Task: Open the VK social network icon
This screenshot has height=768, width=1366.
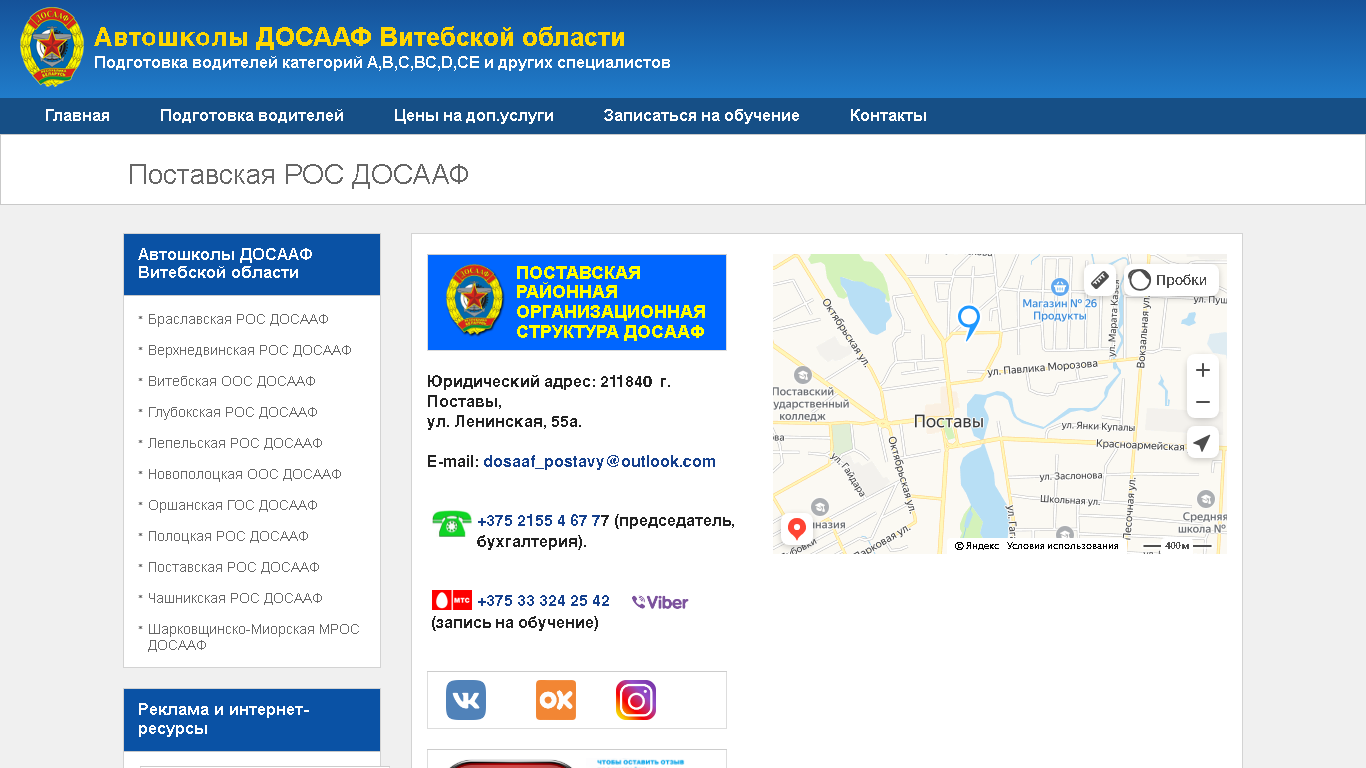Action: (466, 700)
